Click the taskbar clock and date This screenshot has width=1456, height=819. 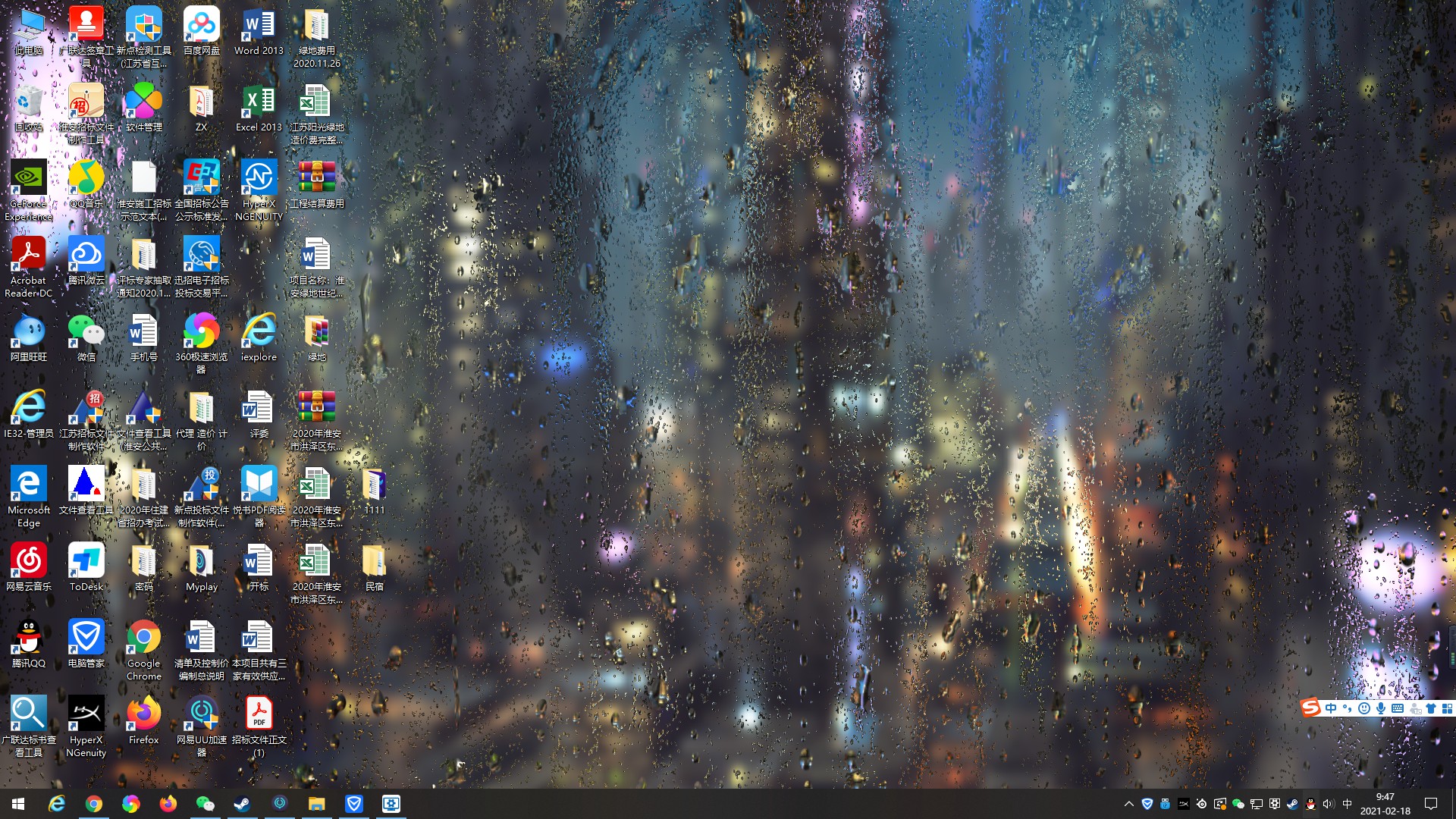[x=1385, y=804]
